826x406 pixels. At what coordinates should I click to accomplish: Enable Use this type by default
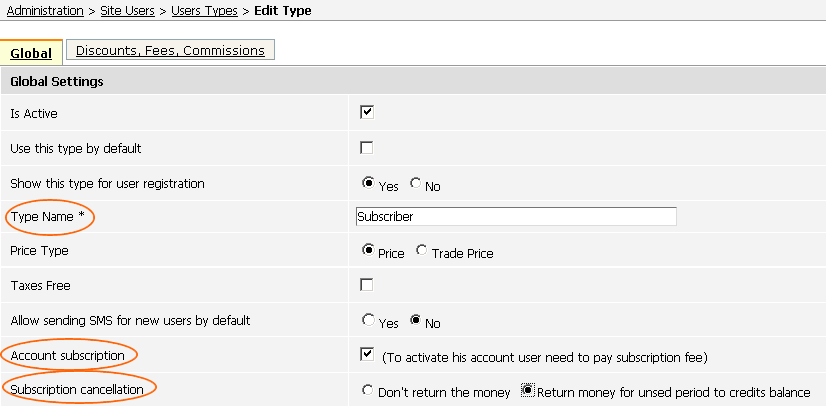pos(367,147)
